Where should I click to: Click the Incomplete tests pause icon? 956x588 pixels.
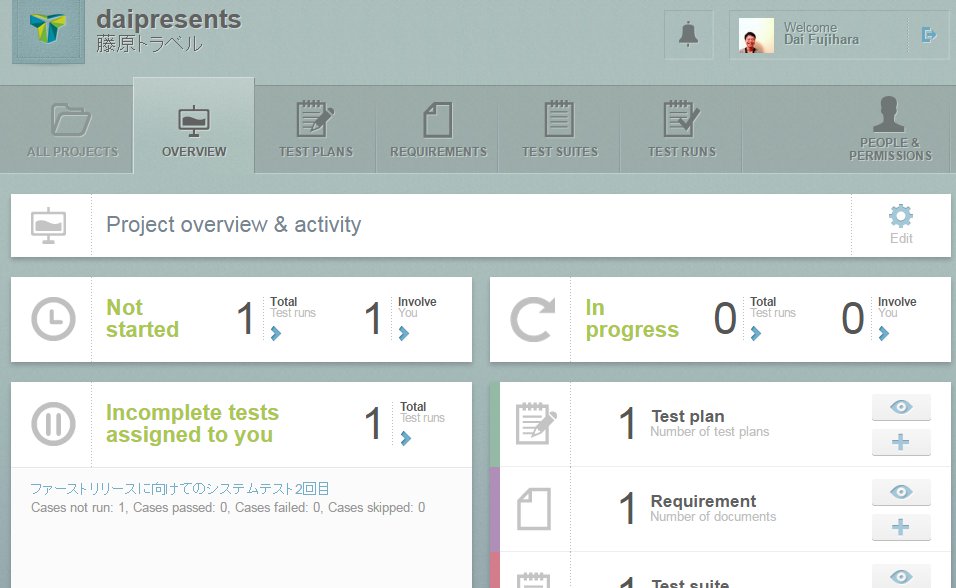[x=52, y=425]
